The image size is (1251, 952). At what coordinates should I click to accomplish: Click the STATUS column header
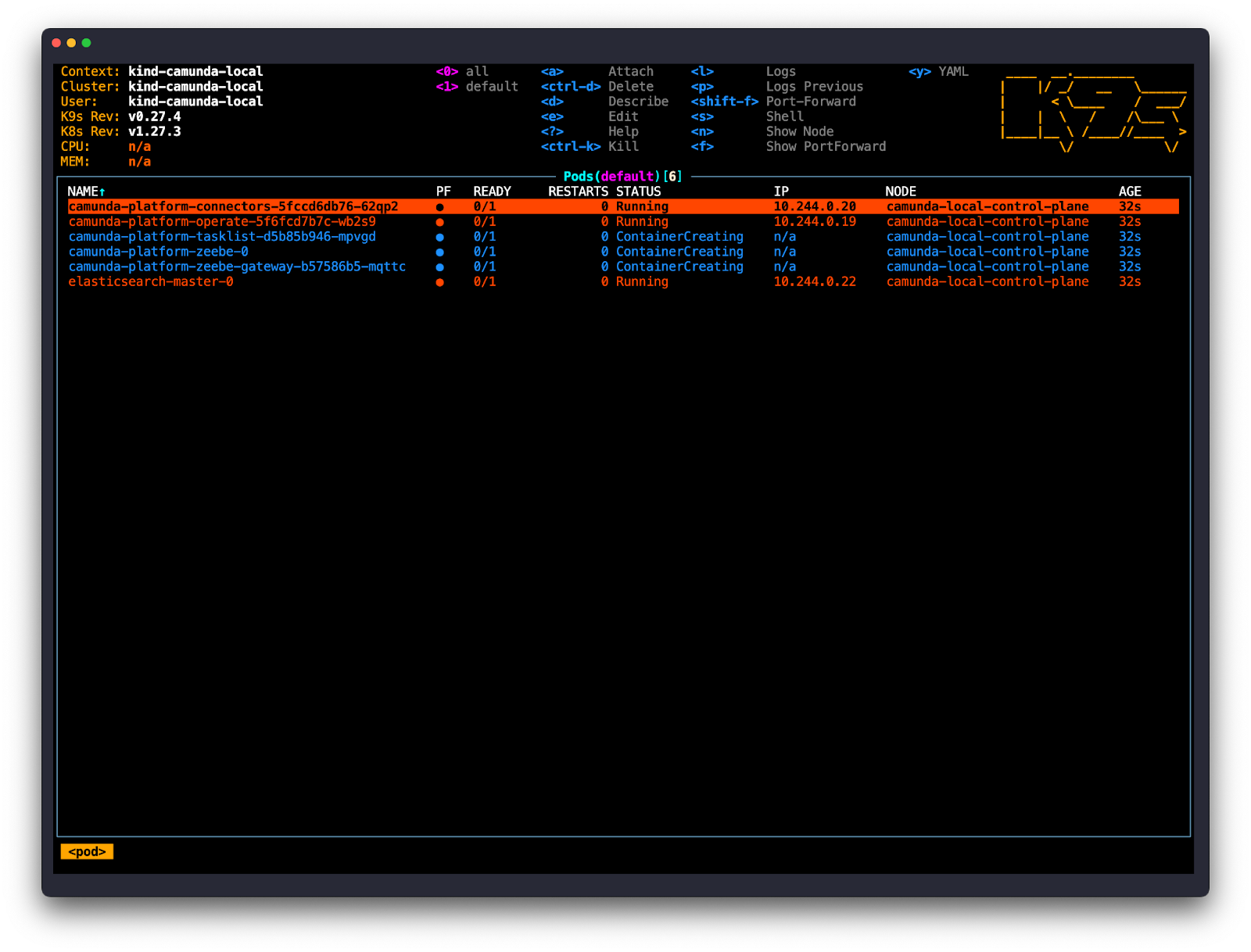638,191
